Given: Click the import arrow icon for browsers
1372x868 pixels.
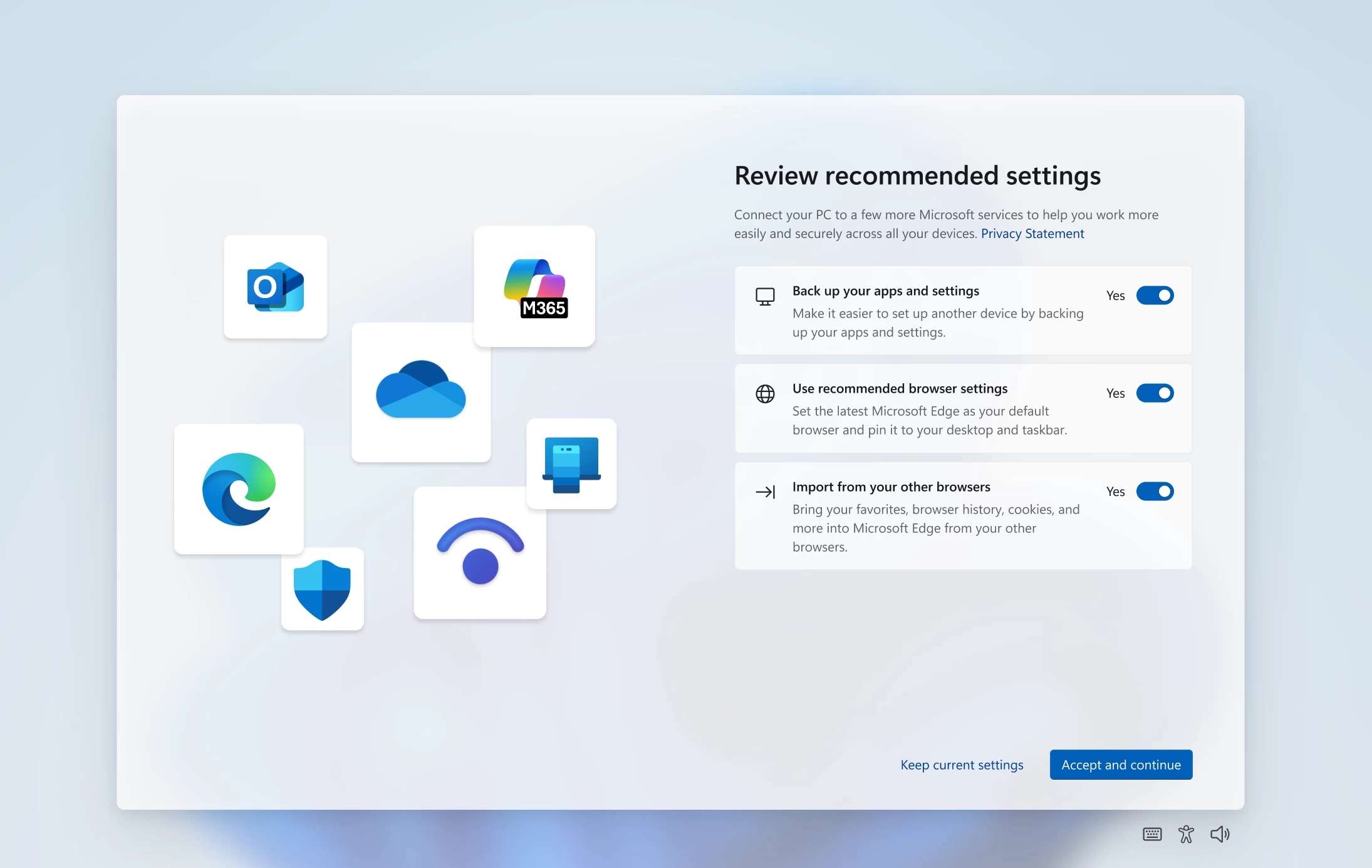Looking at the screenshot, I should [765, 492].
